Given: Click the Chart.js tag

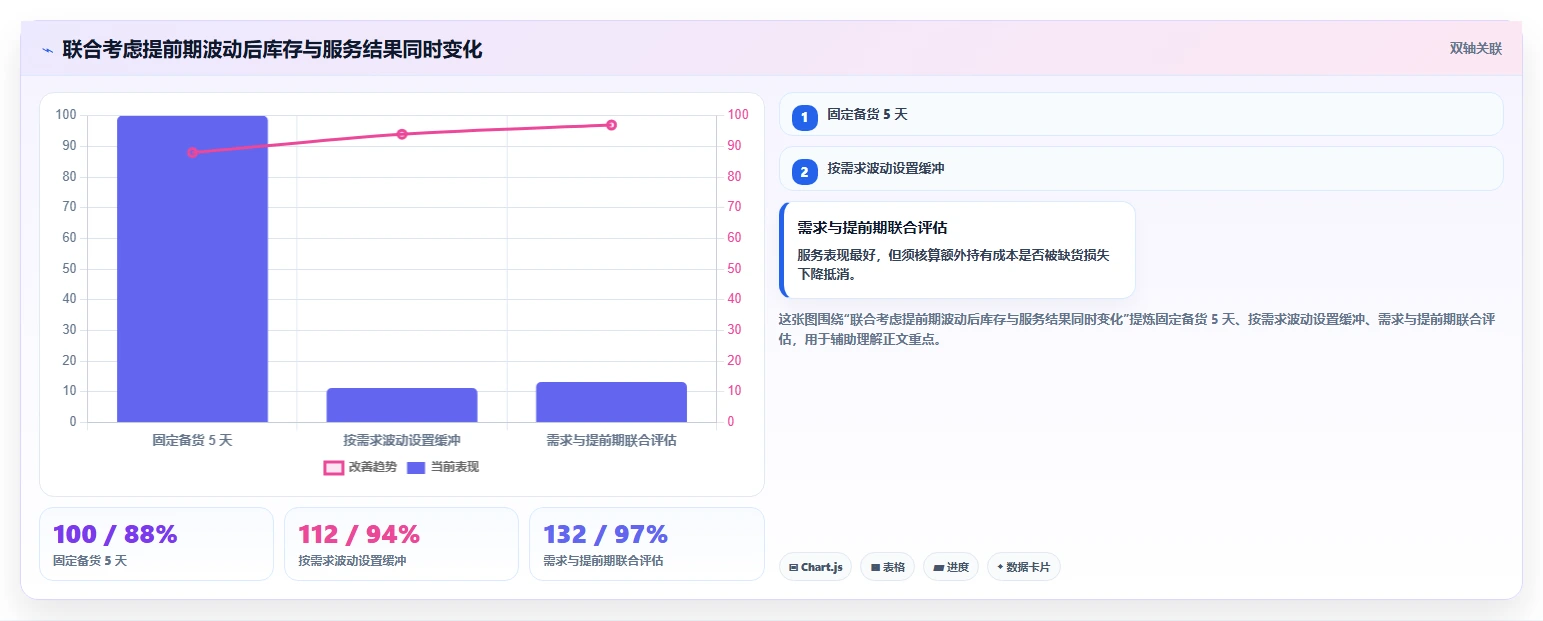Looking at the screenshot, I should pos(815,567).
